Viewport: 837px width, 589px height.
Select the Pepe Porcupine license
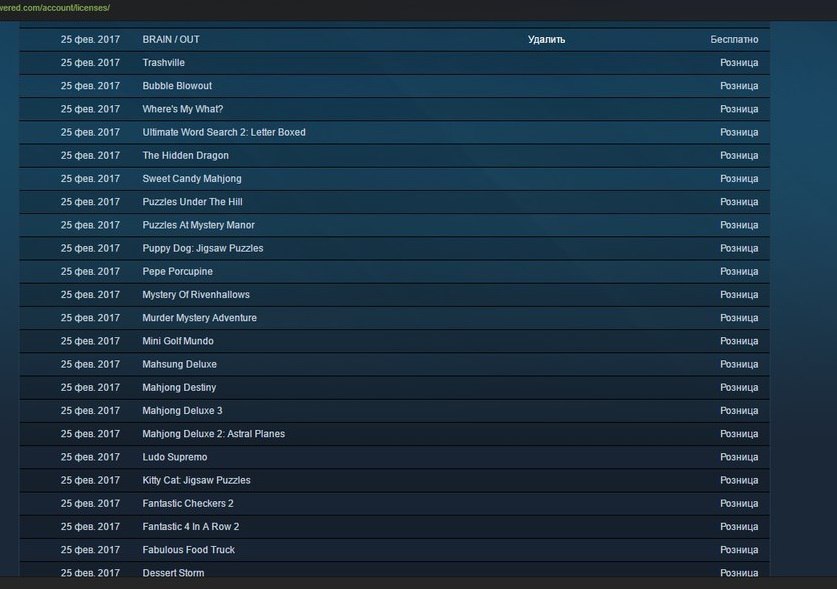[177, 272]
